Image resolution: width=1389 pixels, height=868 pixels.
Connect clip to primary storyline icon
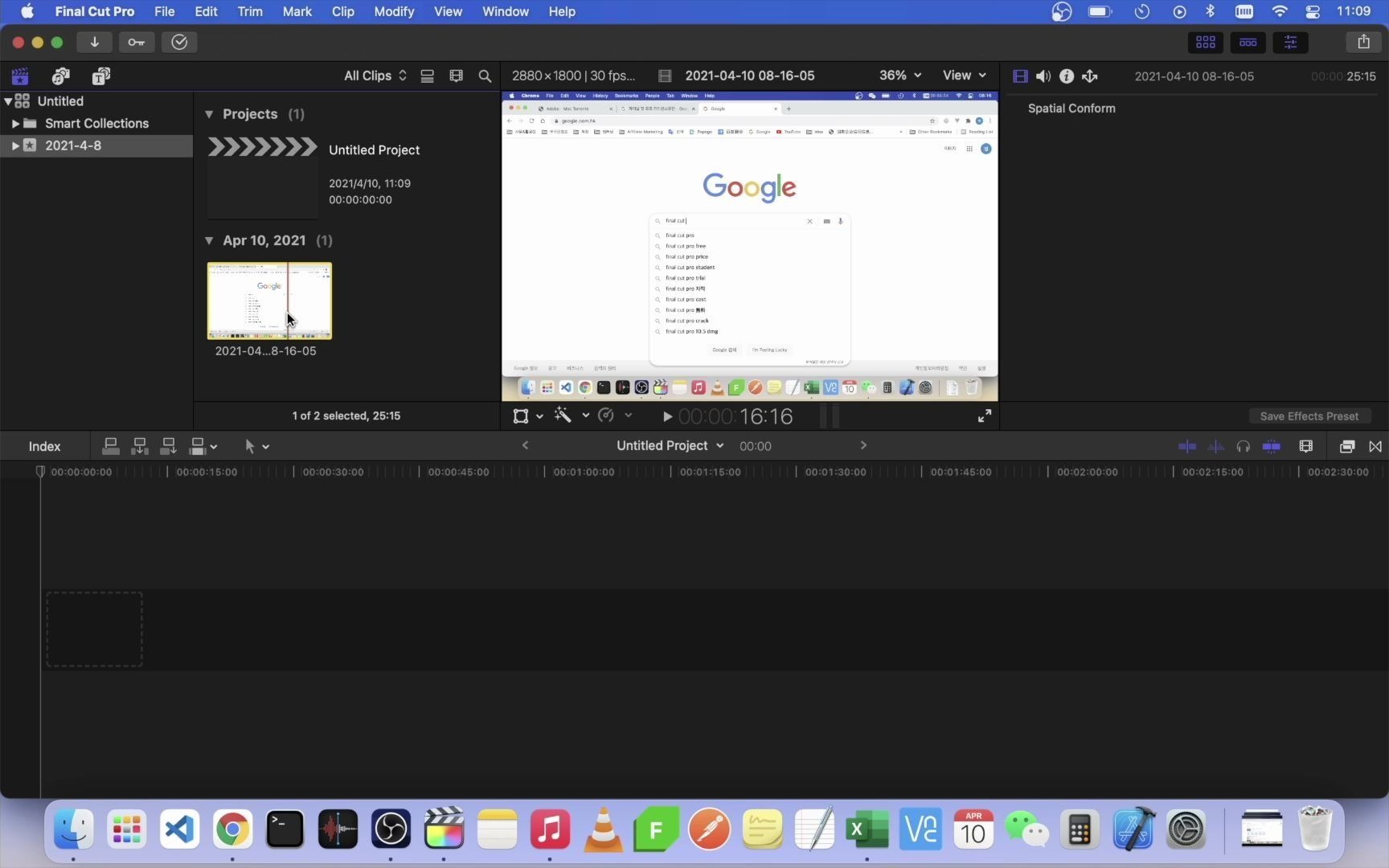pos(111,446)
